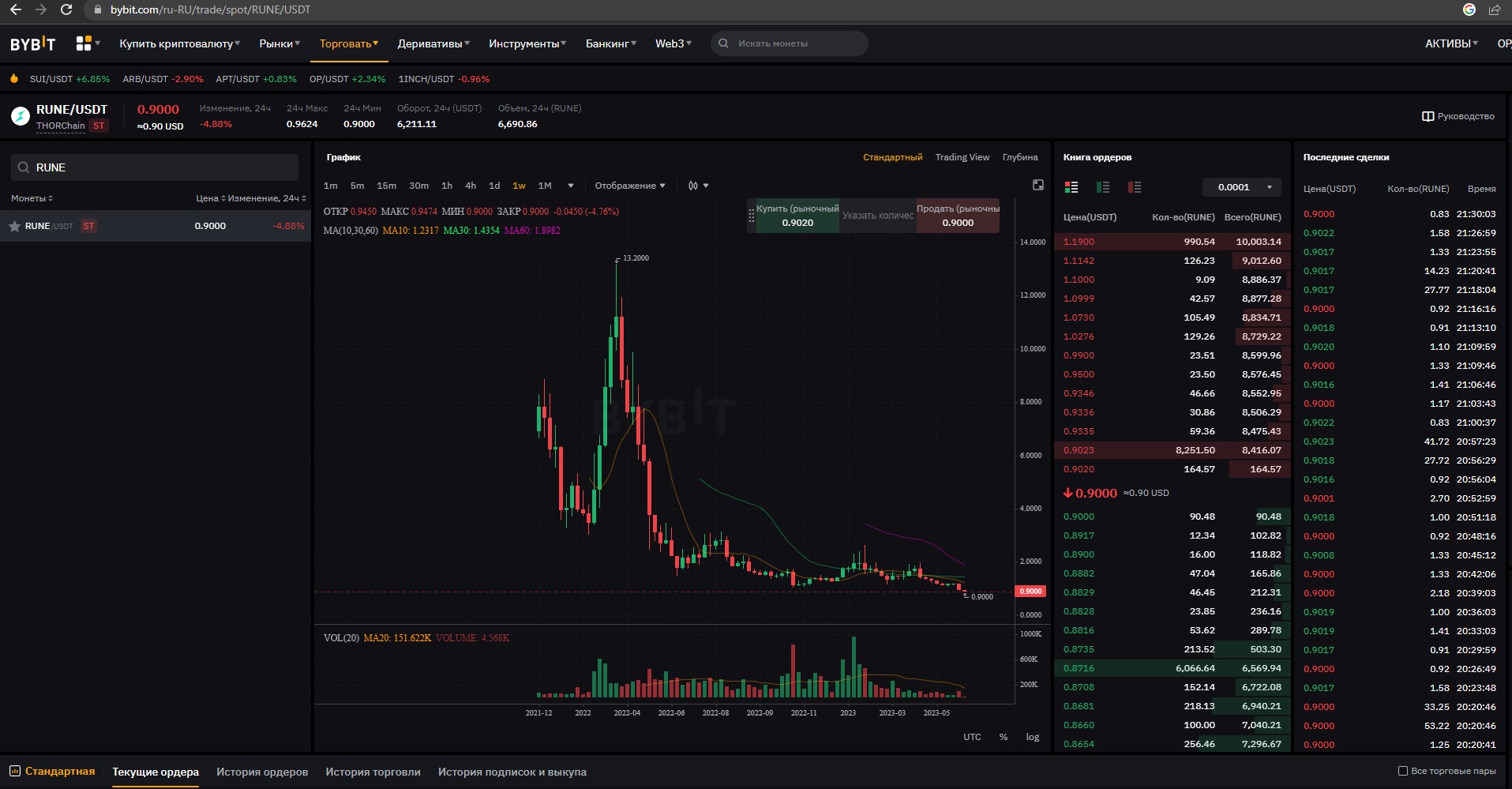Click the magnifier icon in the RUNE search box

tap(23, 167)
